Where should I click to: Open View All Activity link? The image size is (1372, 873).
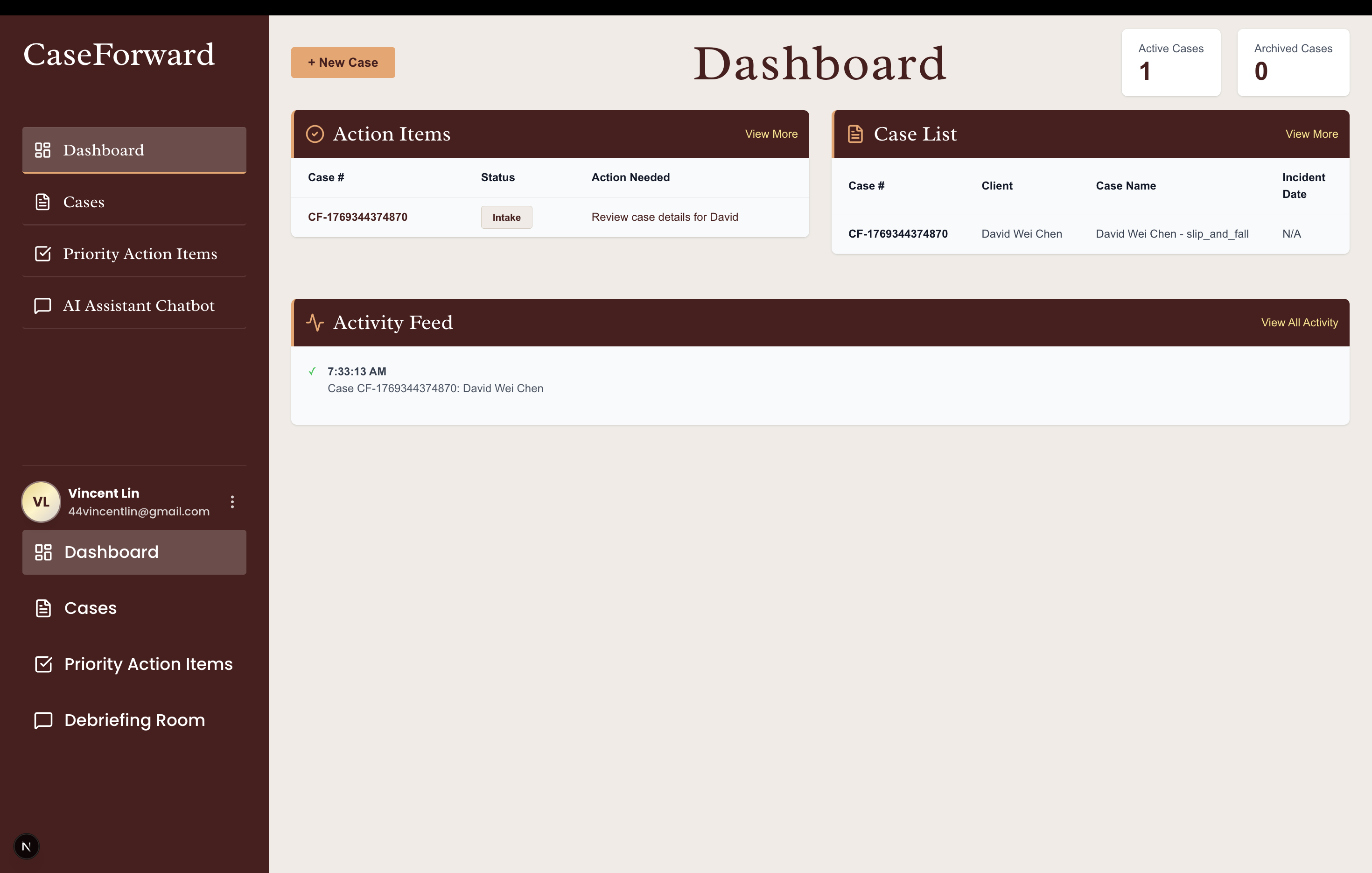1299,323
